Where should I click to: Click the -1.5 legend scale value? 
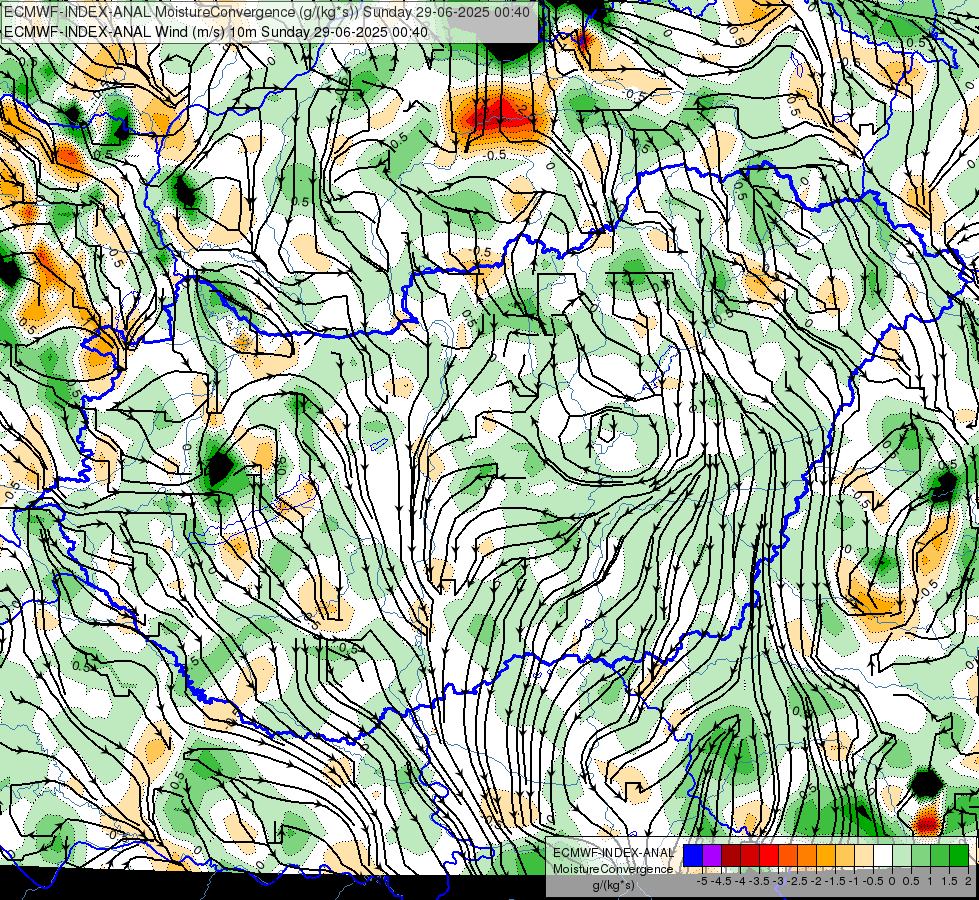[x=835, y=881]
